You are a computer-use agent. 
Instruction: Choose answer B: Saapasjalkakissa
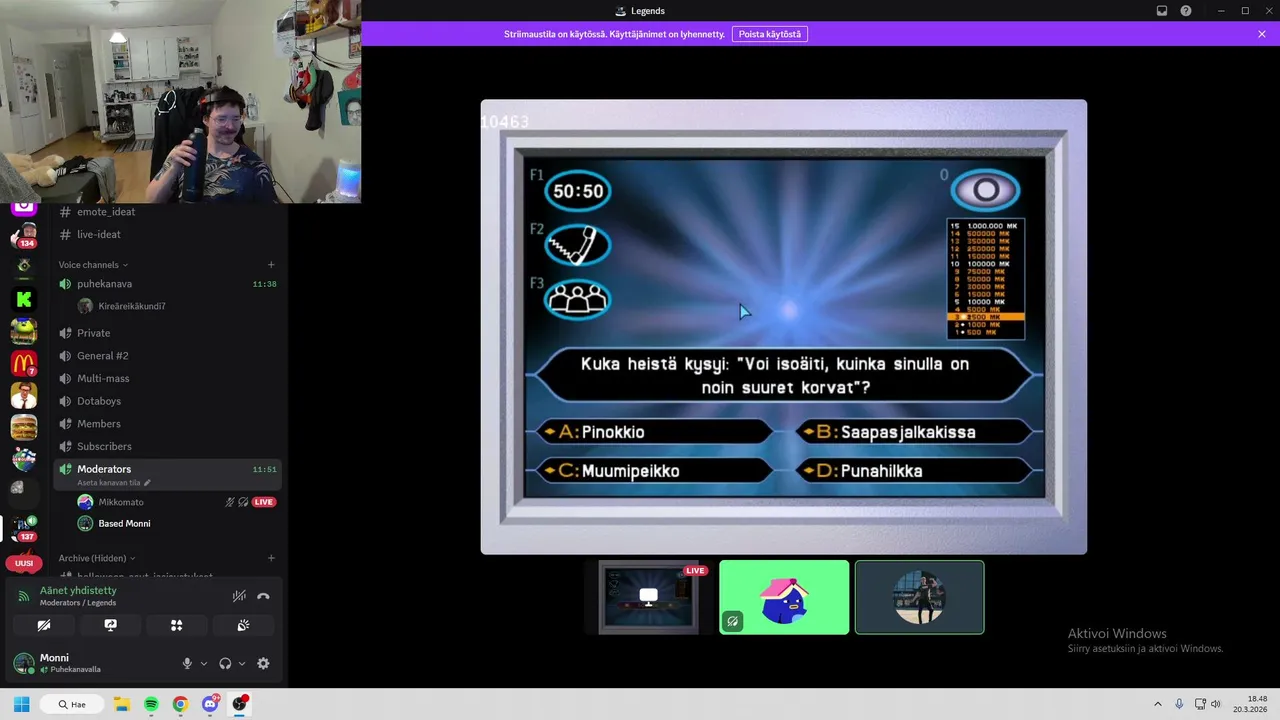(913, 432)
